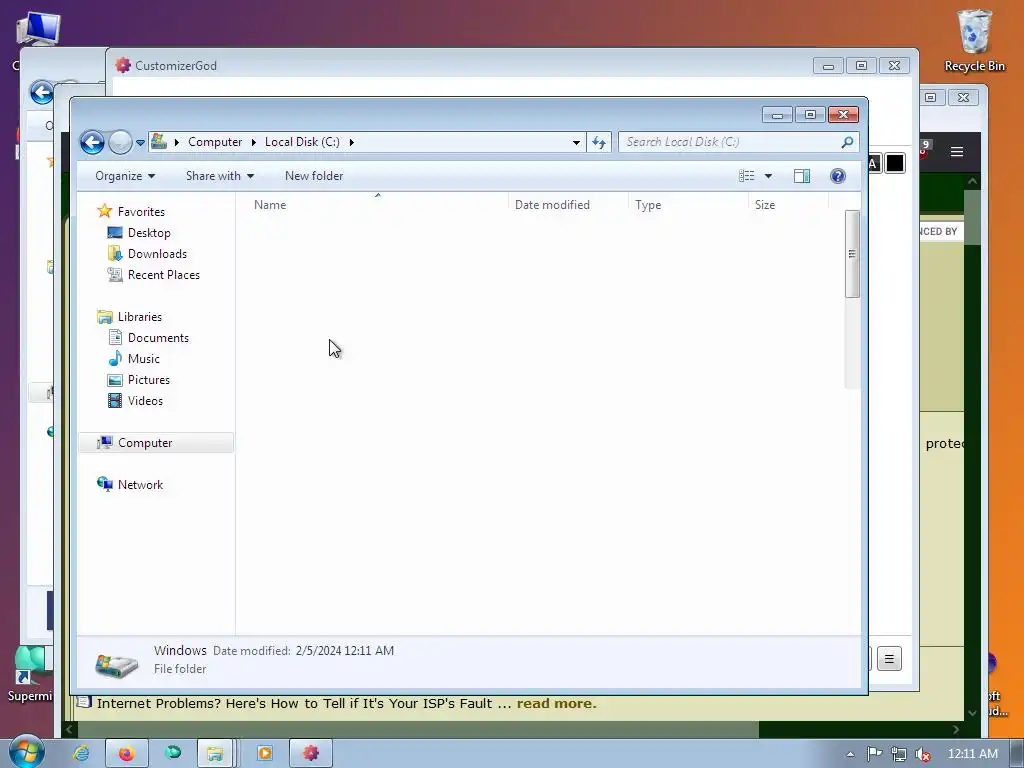This screenshot has width=1024, height=768.
Task: Click the CustomizerGod title bar icon
Action: coord(123,65)
